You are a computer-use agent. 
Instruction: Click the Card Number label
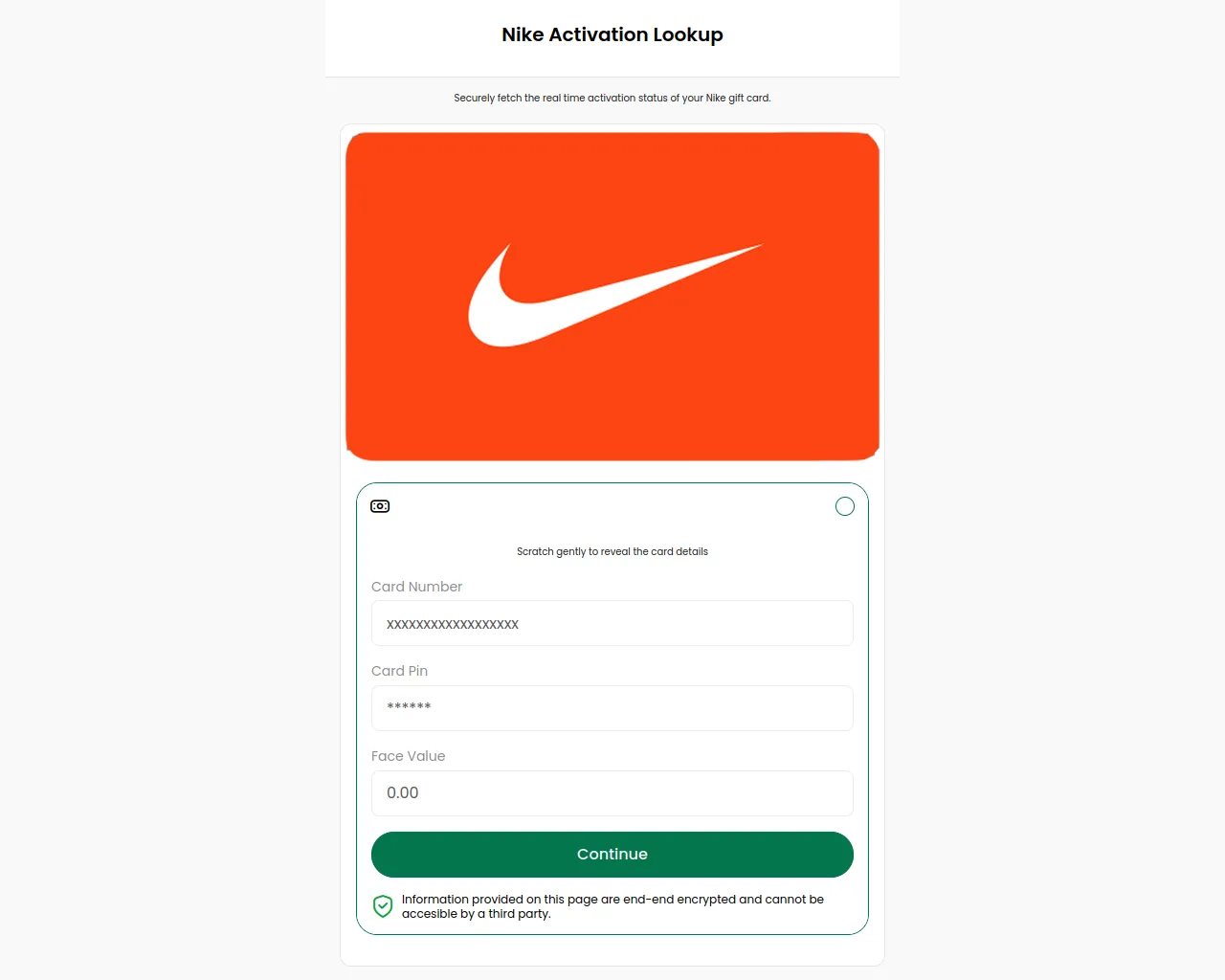[x=416, y=587]
